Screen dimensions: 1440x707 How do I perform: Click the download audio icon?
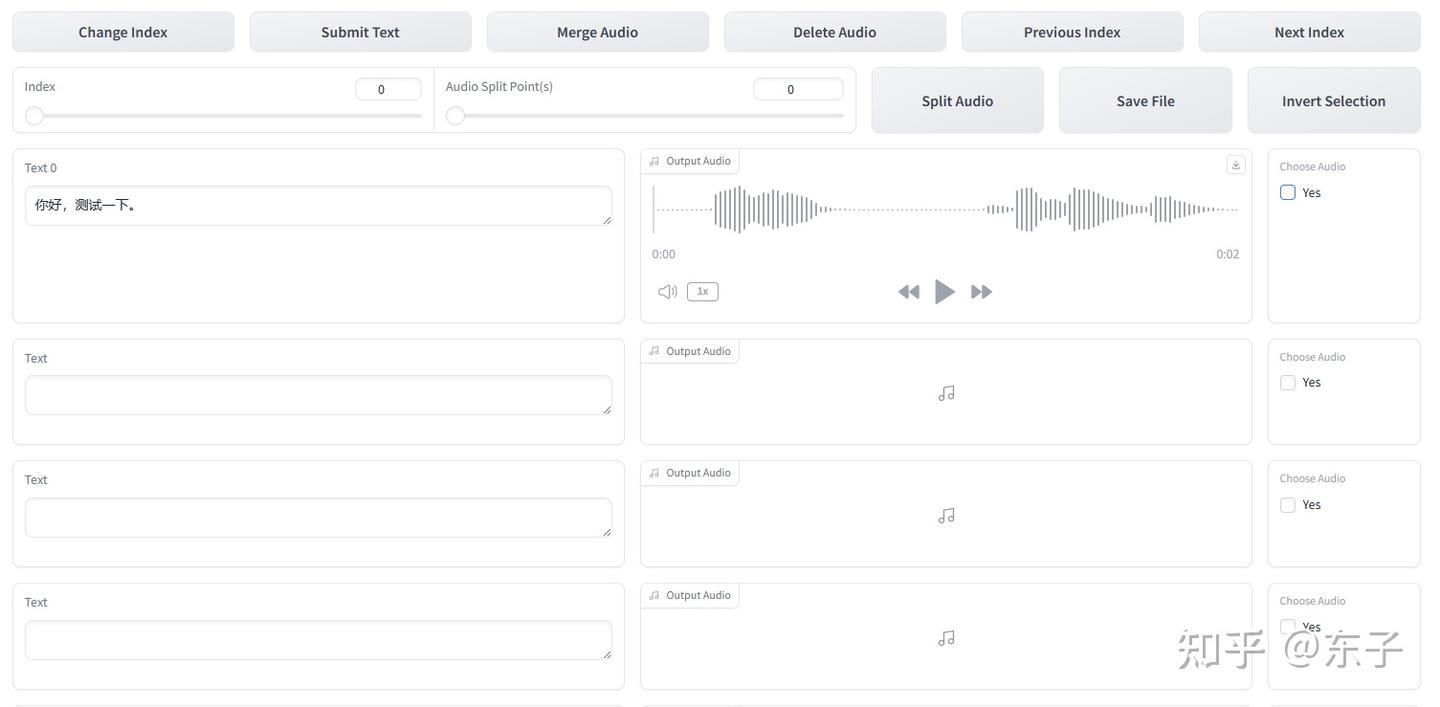(1236, 165)
